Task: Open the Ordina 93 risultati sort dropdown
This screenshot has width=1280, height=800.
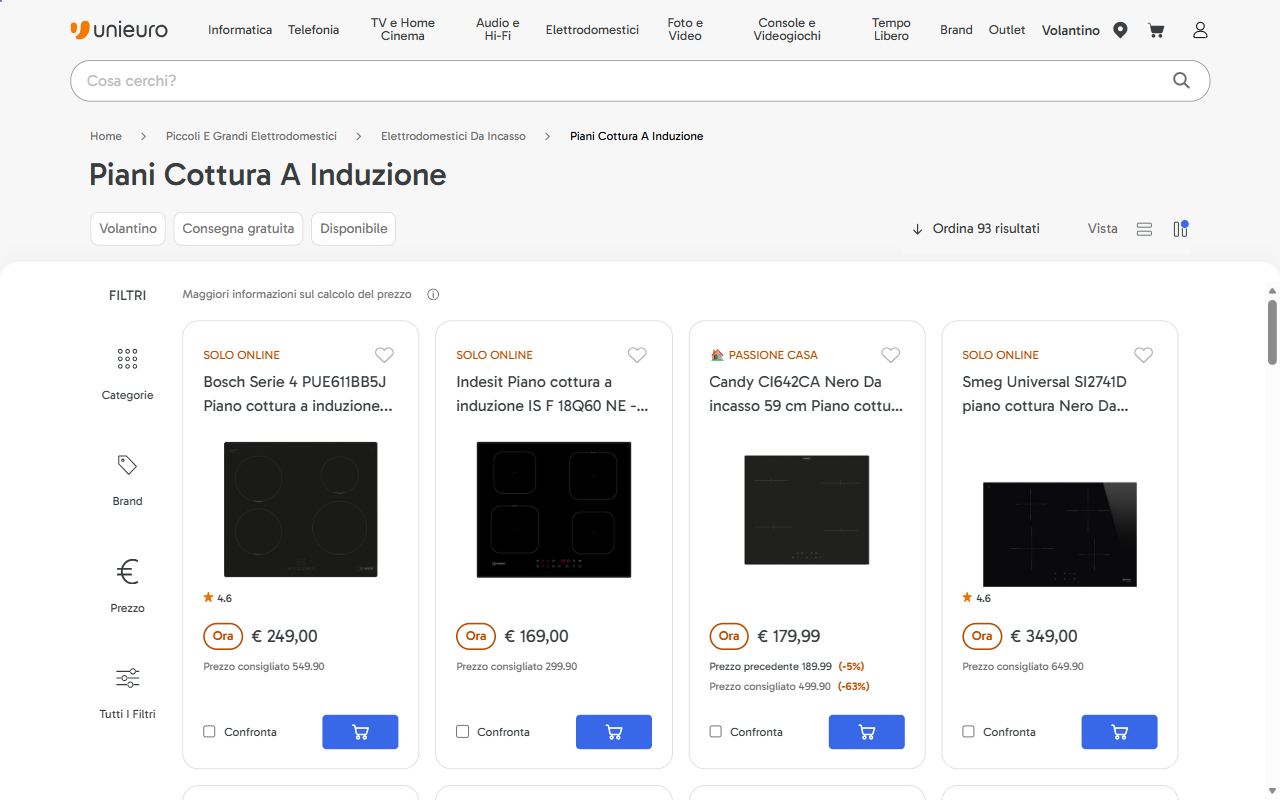Action: (976, 229)
